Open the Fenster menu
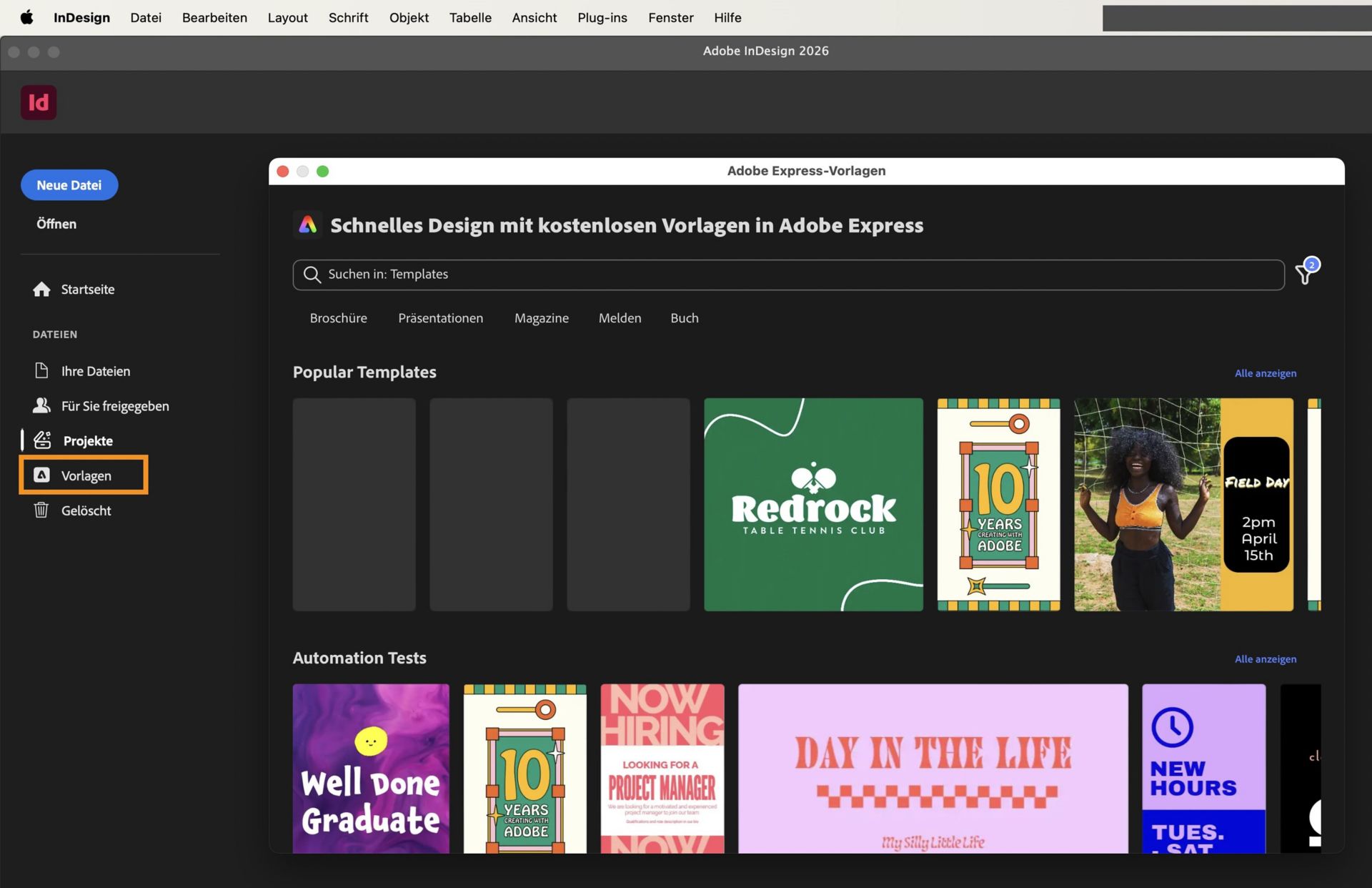This screenshot has width=1372, height=888. [670, 17]
